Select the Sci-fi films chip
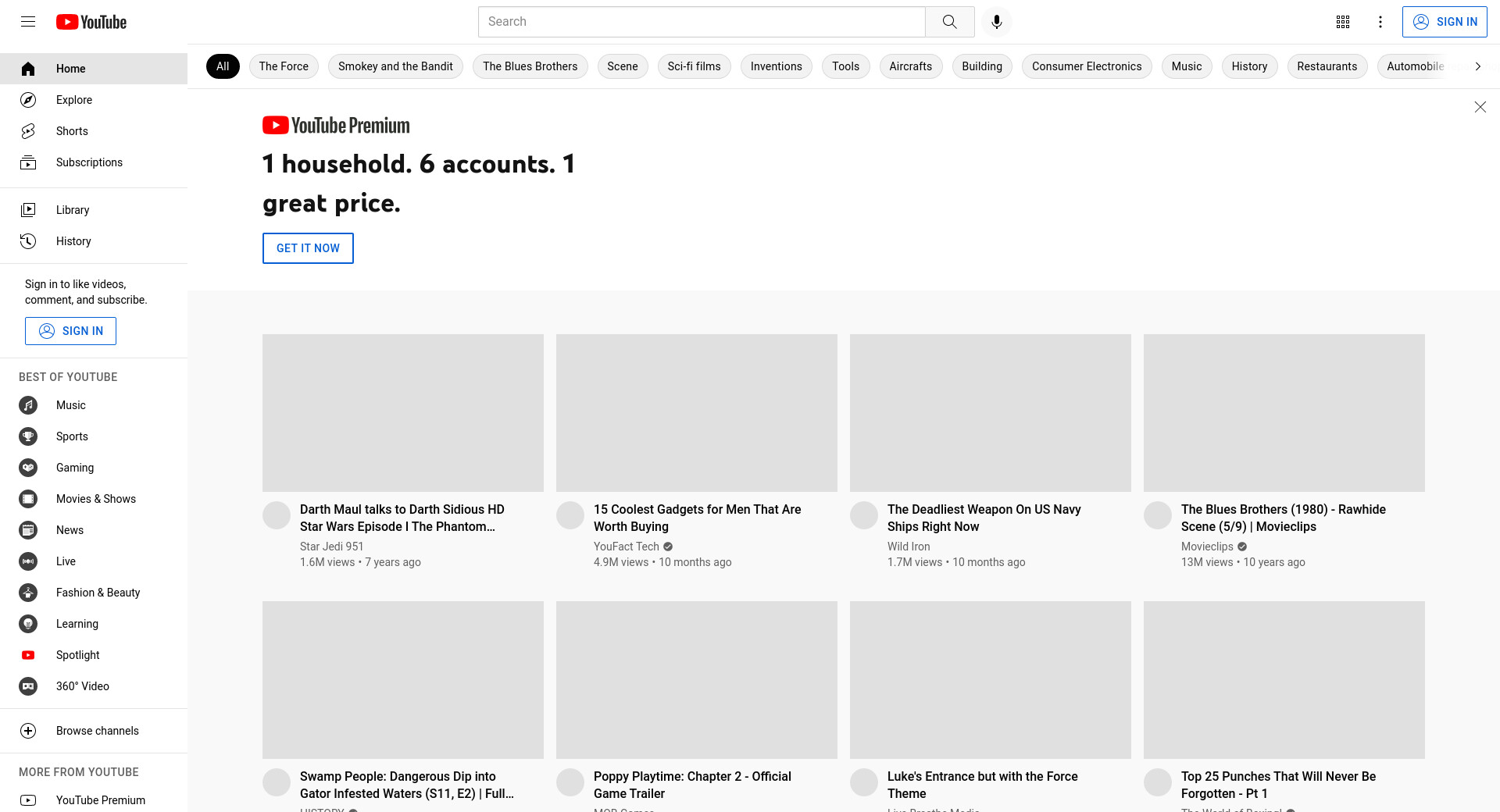 [x=695, y=66]
